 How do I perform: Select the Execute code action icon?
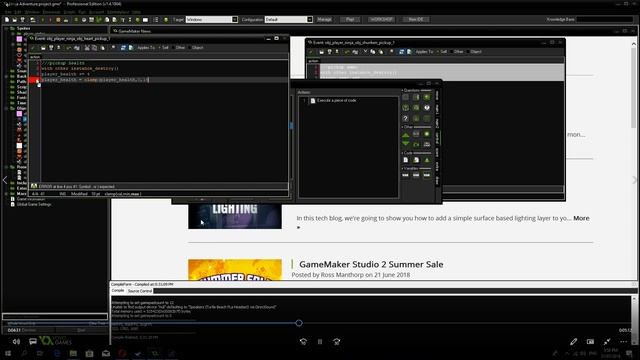pyautogui.click(x=405, y=160)
